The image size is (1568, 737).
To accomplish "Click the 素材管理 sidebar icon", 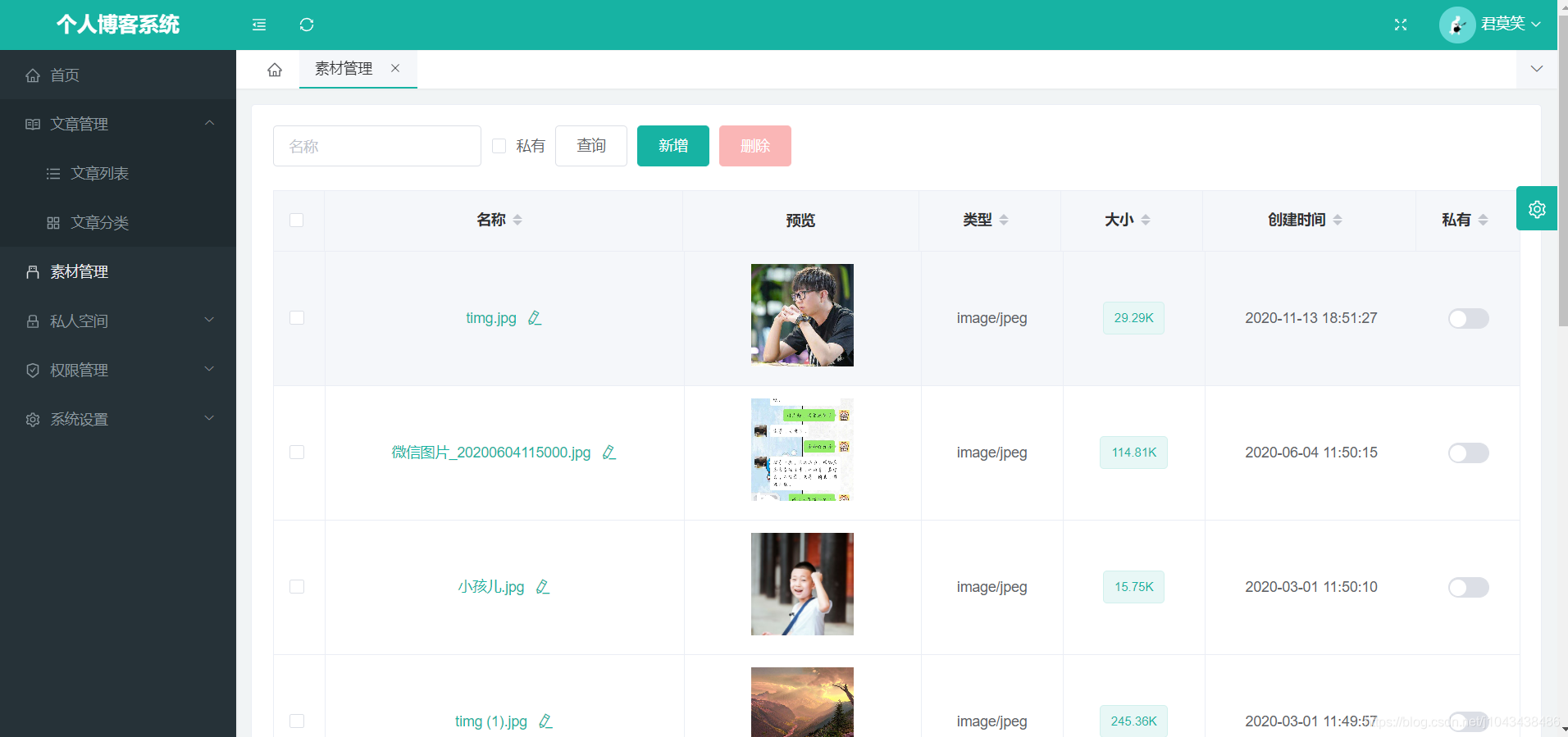I will coord(33,272).
